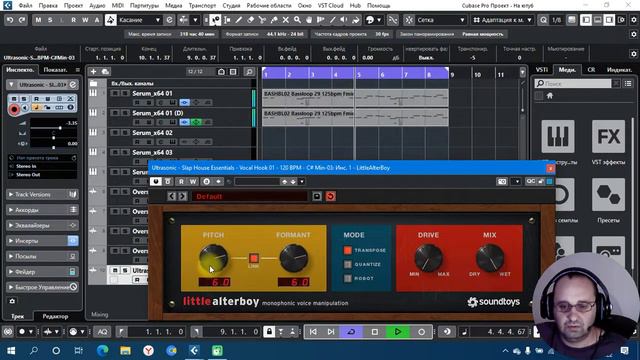Open the Файл menu
The width and height of the screenshot is (640, 360).
pyautogui.click(x=25, y=5)
